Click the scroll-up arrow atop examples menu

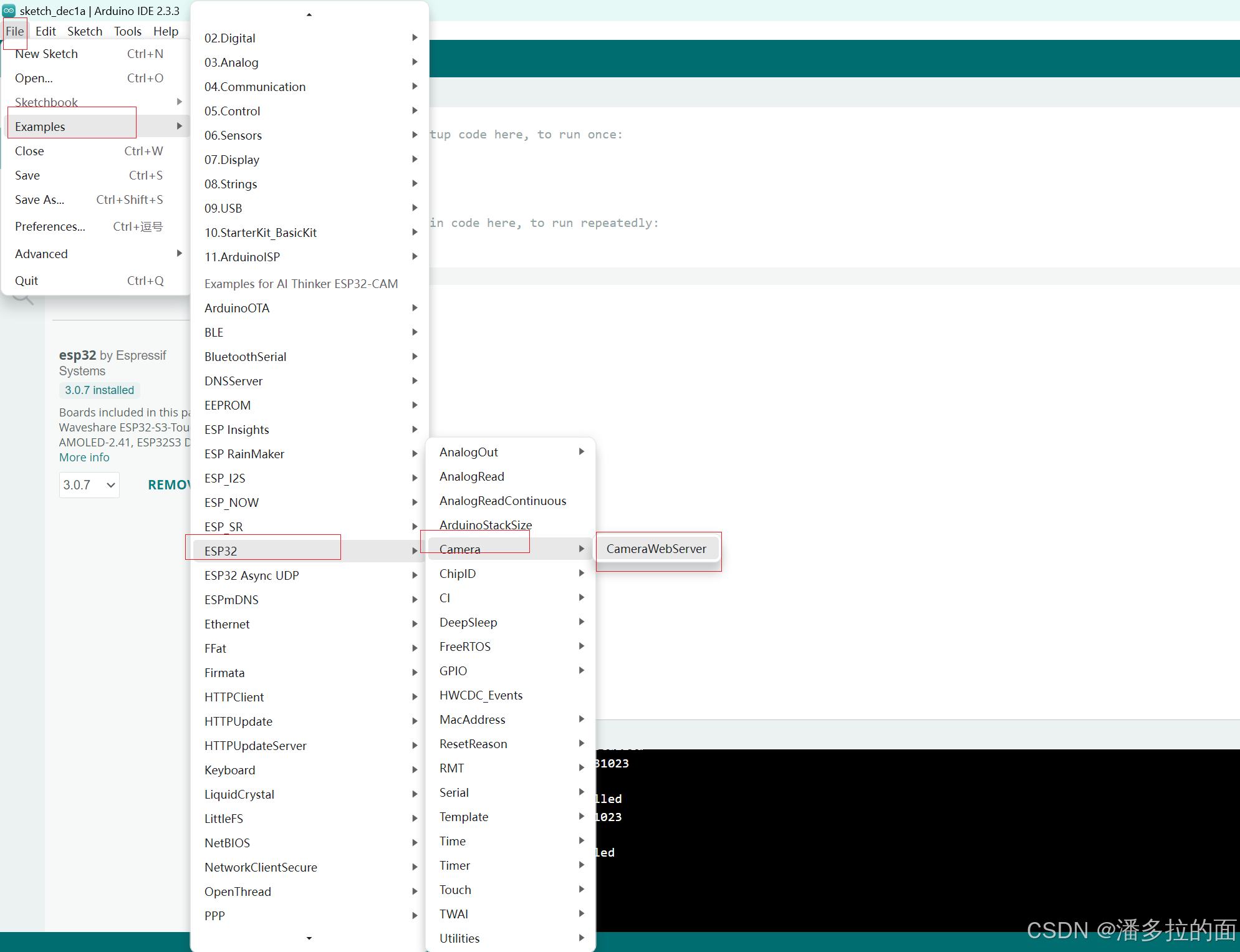(309, 14)
